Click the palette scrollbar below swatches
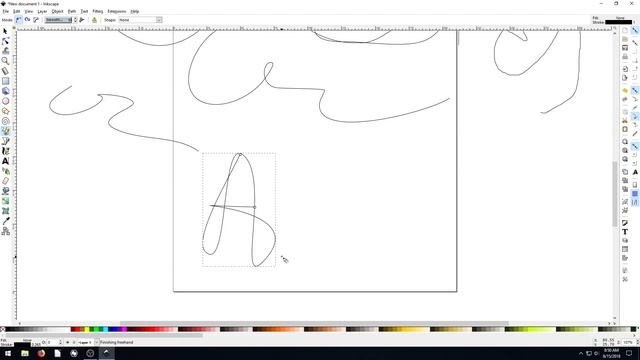This screenshot has width=640, height=360. click(x=104, y=336)
